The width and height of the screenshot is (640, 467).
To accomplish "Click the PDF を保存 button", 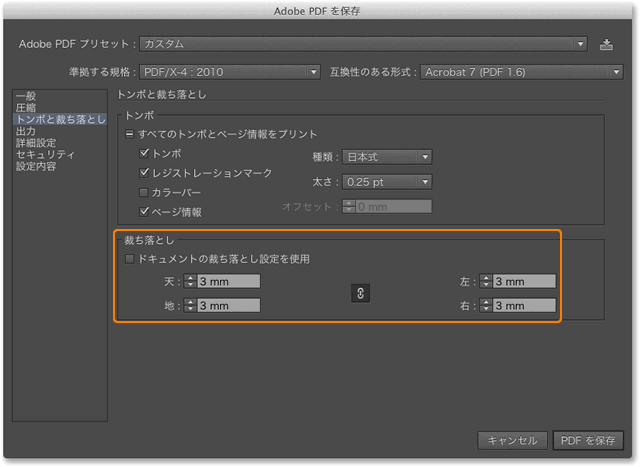I will [x=589, y=440].
